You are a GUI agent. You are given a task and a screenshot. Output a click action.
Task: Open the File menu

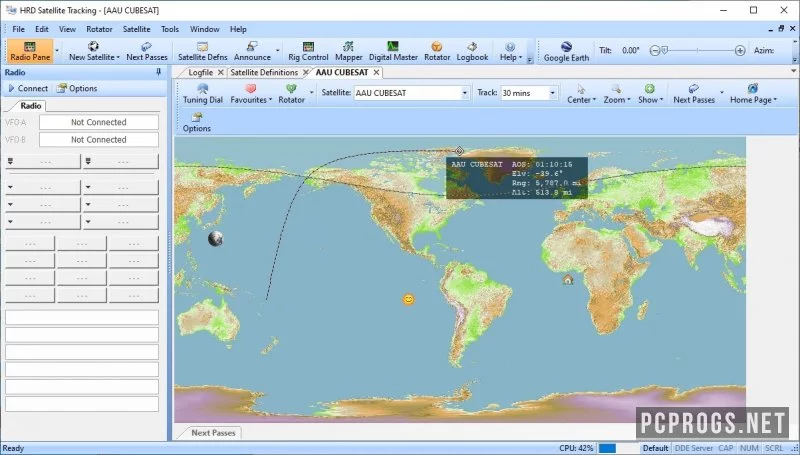click(x=18, y=29)
